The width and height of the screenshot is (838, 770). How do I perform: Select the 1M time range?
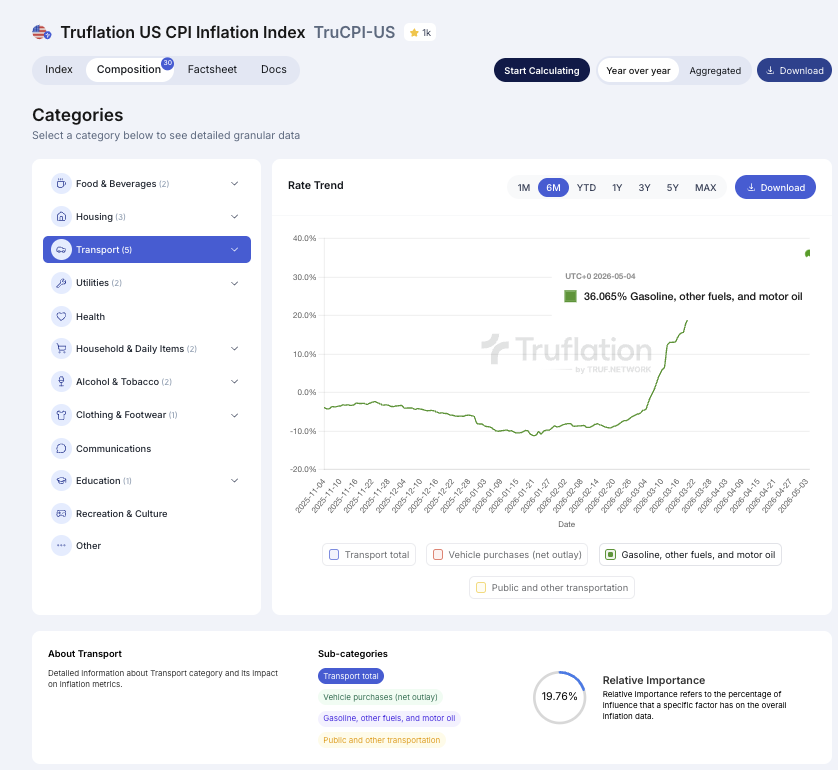pos(524,188)
